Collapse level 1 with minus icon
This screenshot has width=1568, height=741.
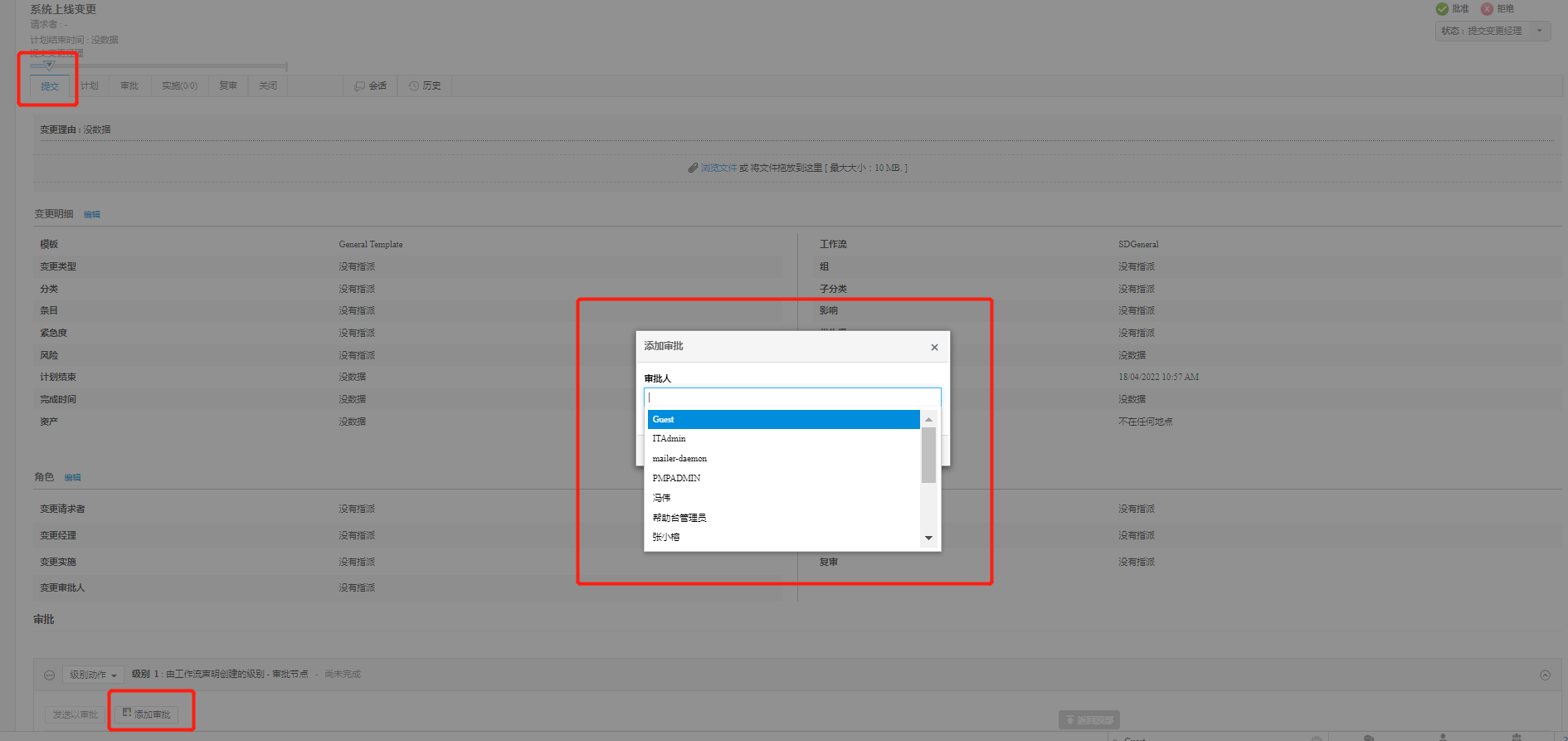[x=49, y=675]
